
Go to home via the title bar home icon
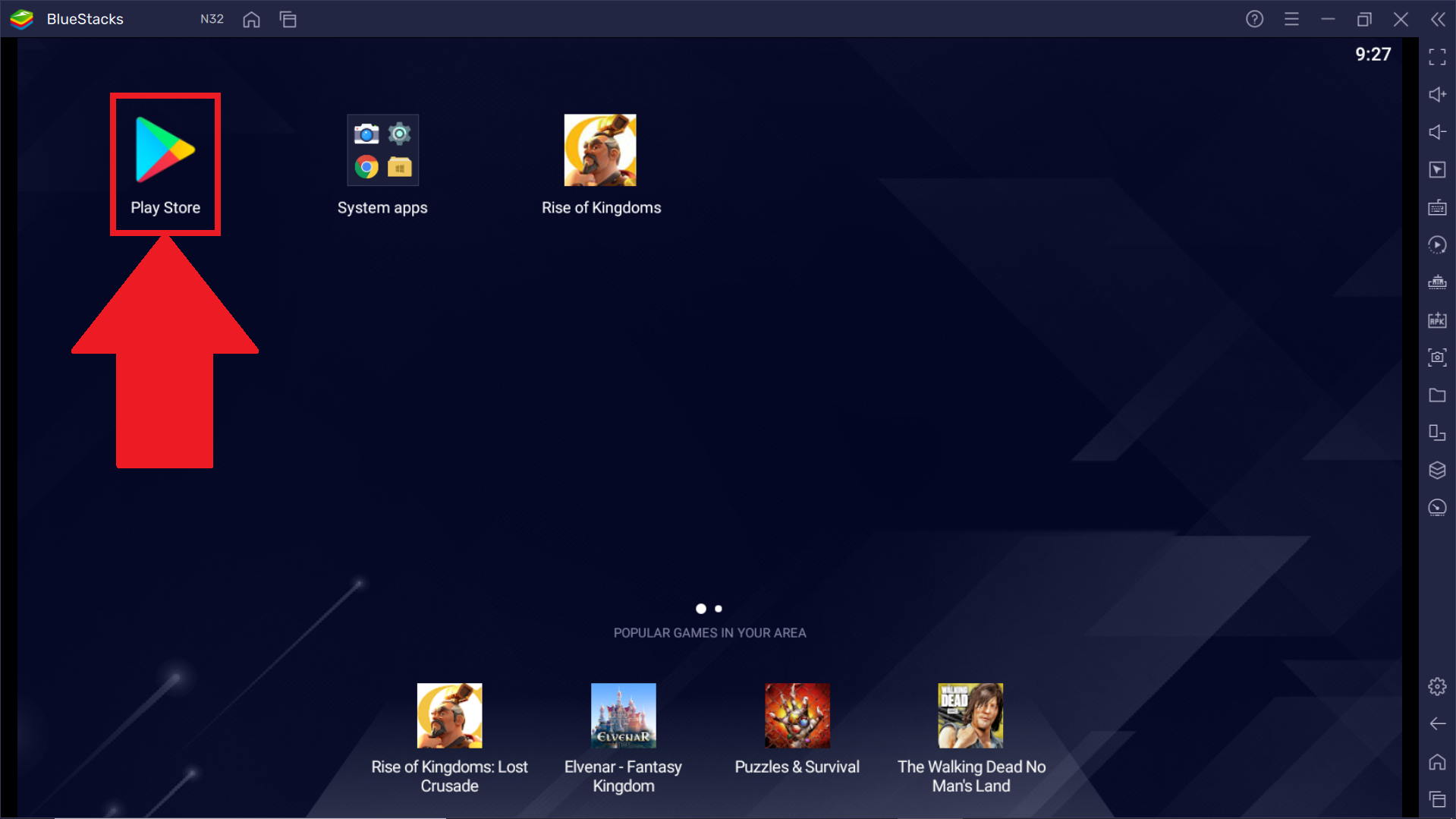click(251, 19)
